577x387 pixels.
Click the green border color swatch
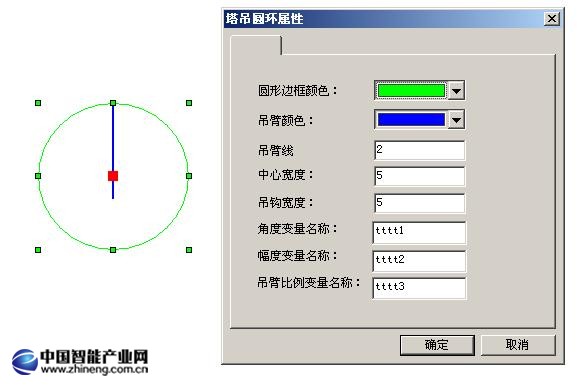pyautogui.click(x=411, y=90)
